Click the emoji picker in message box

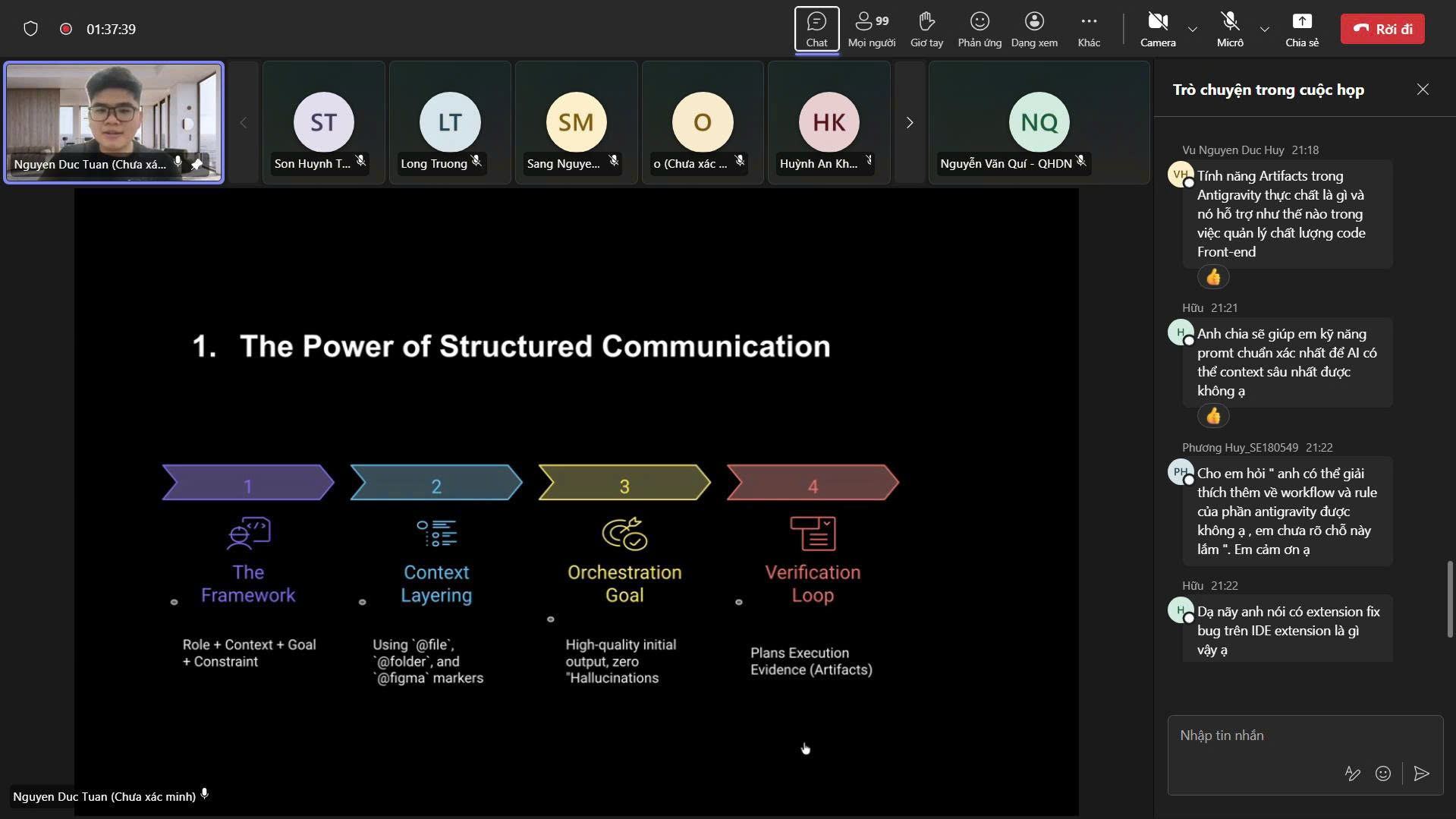[x=1382, y=773]
